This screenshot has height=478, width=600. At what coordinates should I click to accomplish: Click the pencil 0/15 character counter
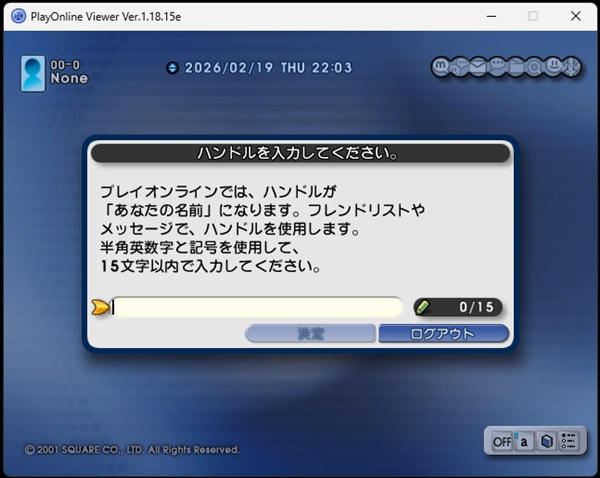coord(458,307)
